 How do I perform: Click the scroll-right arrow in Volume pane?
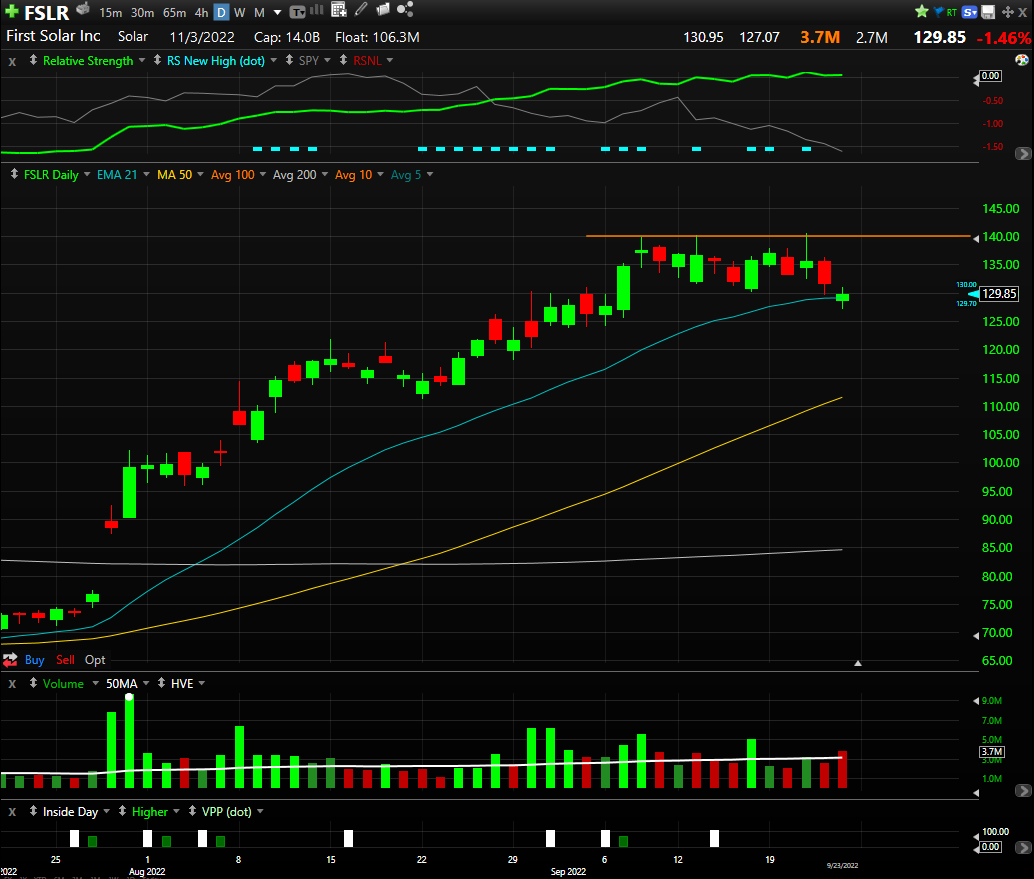pyautogui.click(x=1023, y=790)
